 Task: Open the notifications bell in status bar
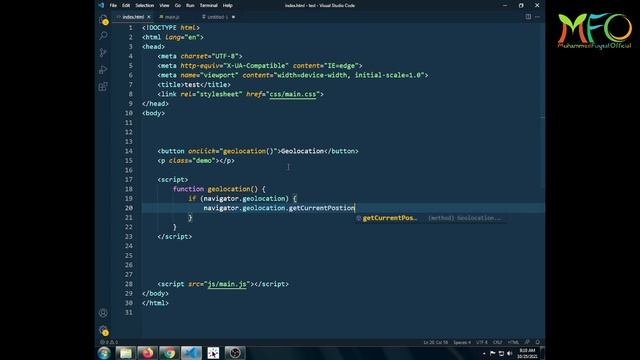[x=538, y=342]
